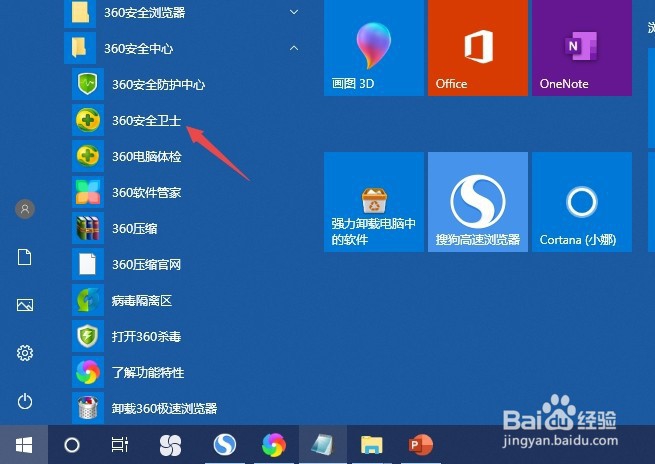Open Cortana (小娜) tile
Screen dimensions: 655x464
[x=582, y=202]
